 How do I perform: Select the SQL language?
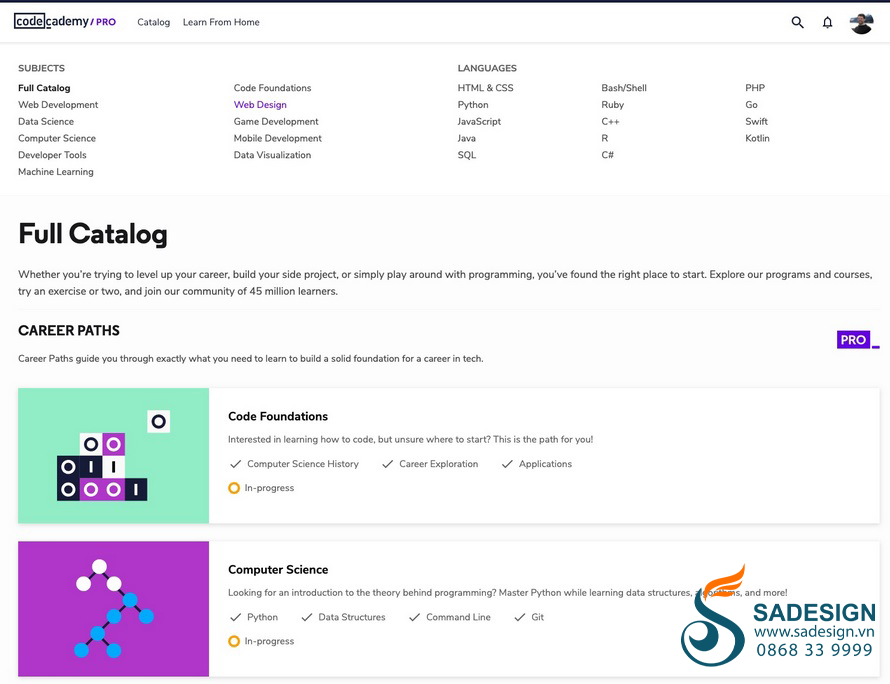[467, 155]
